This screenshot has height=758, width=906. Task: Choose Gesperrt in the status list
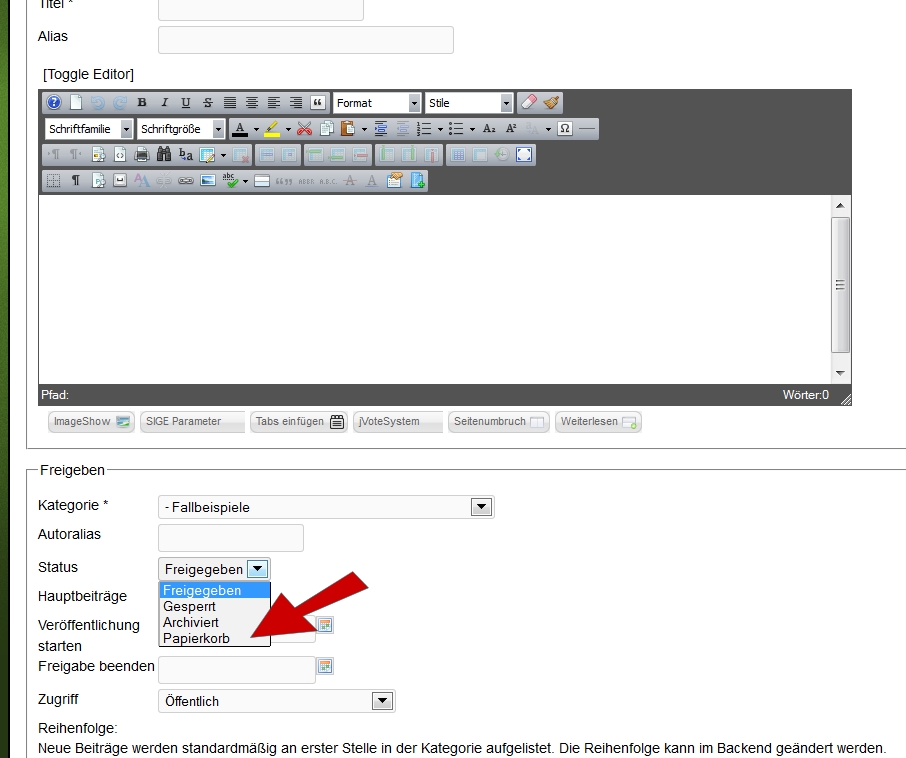tap(189, 606)
